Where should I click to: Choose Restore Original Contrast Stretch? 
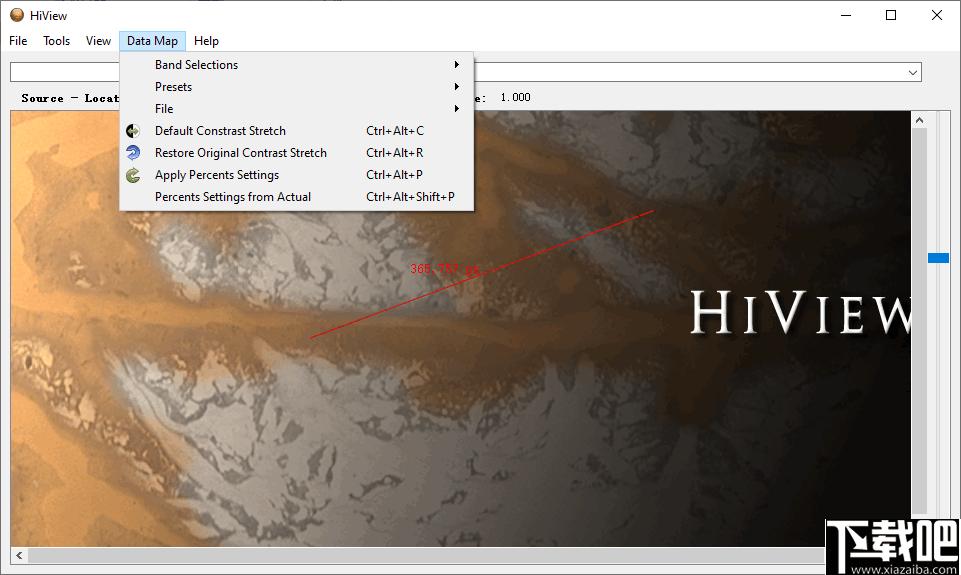[x=297, y=153]
